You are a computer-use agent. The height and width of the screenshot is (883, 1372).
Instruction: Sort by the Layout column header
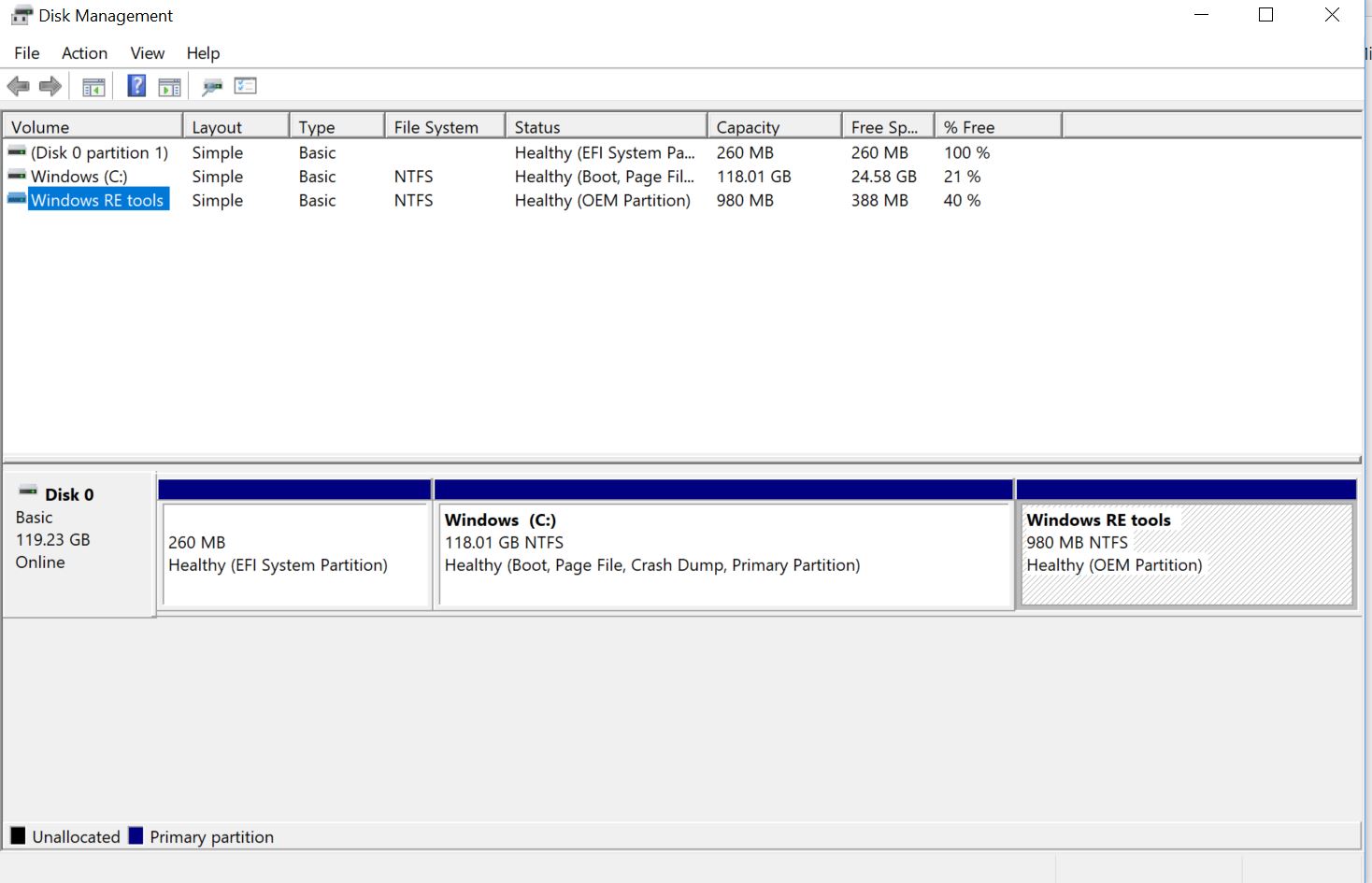pos(236,126)
